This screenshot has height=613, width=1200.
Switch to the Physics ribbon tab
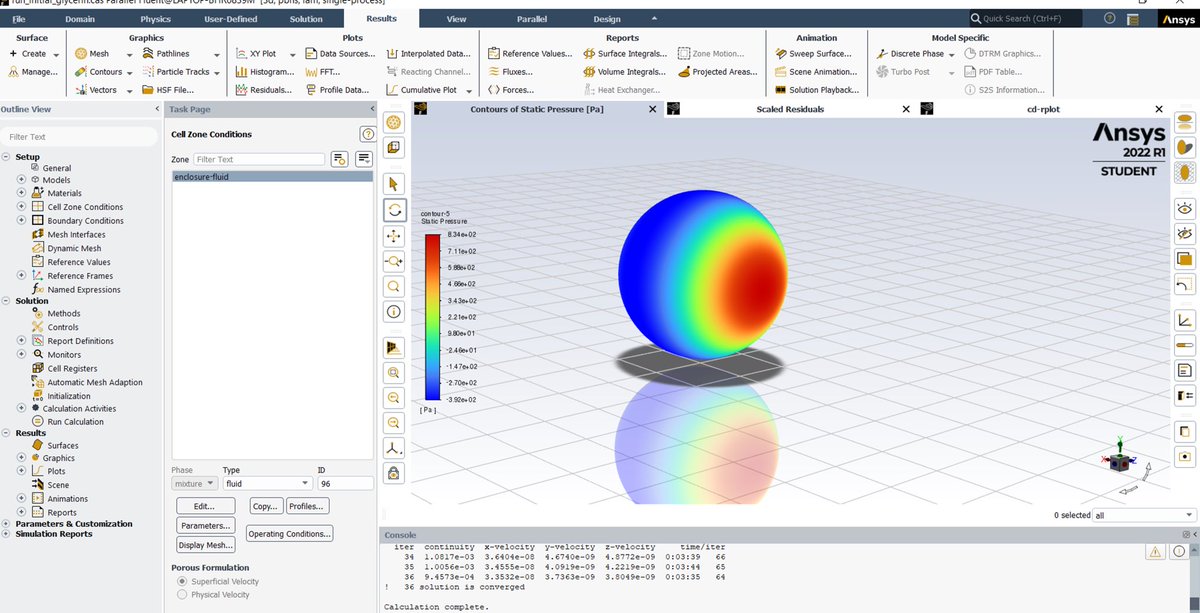click(x=155, y=19)
